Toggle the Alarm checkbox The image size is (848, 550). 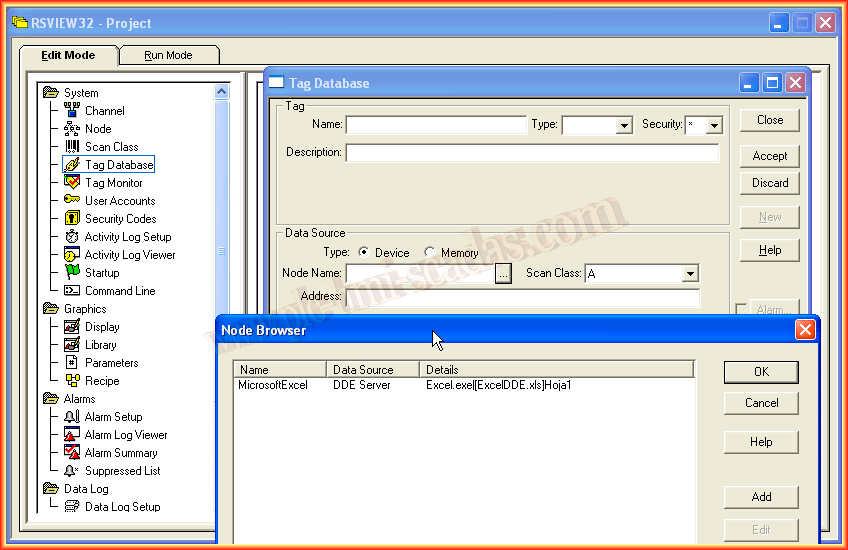click(x=742, y=310)
